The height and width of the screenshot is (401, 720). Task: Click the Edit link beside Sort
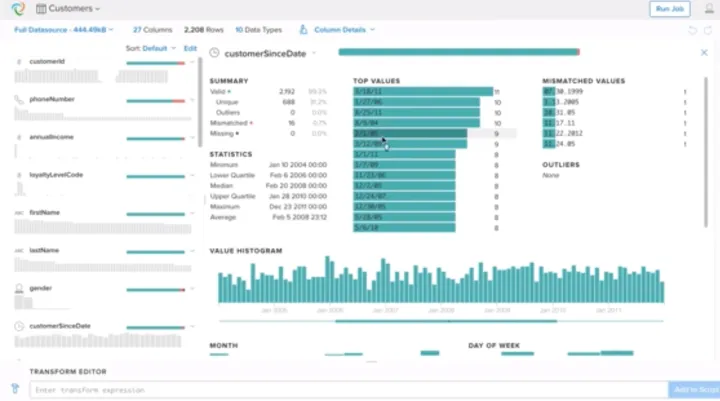[x=190, y=48]
